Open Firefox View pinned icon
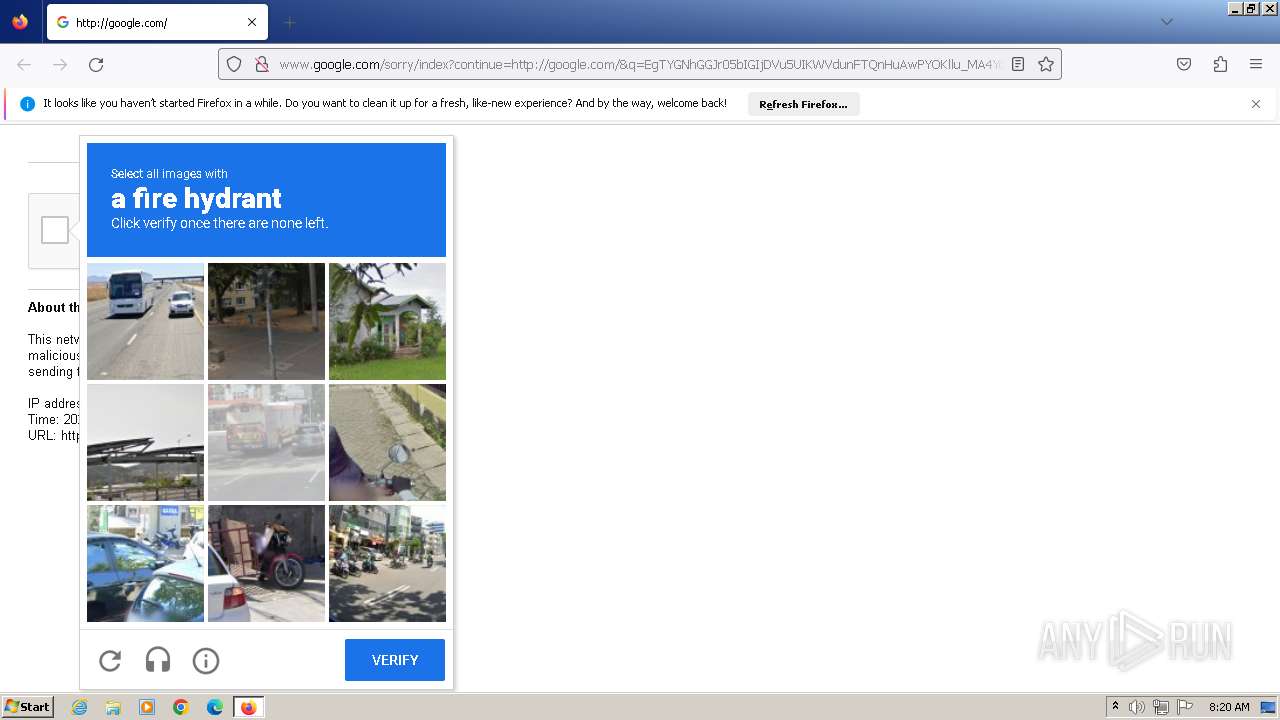The image size is (1280, 720). 20,22
